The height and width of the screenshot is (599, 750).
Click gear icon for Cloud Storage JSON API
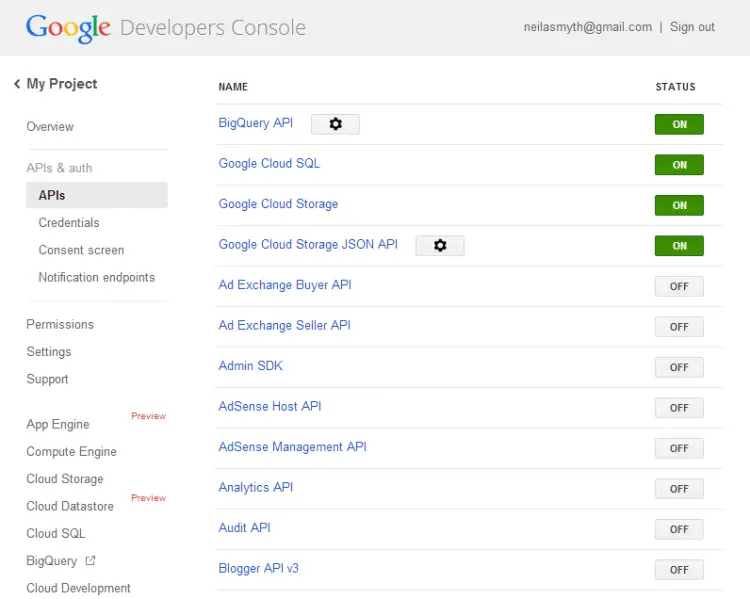click(x=440, y=245)
